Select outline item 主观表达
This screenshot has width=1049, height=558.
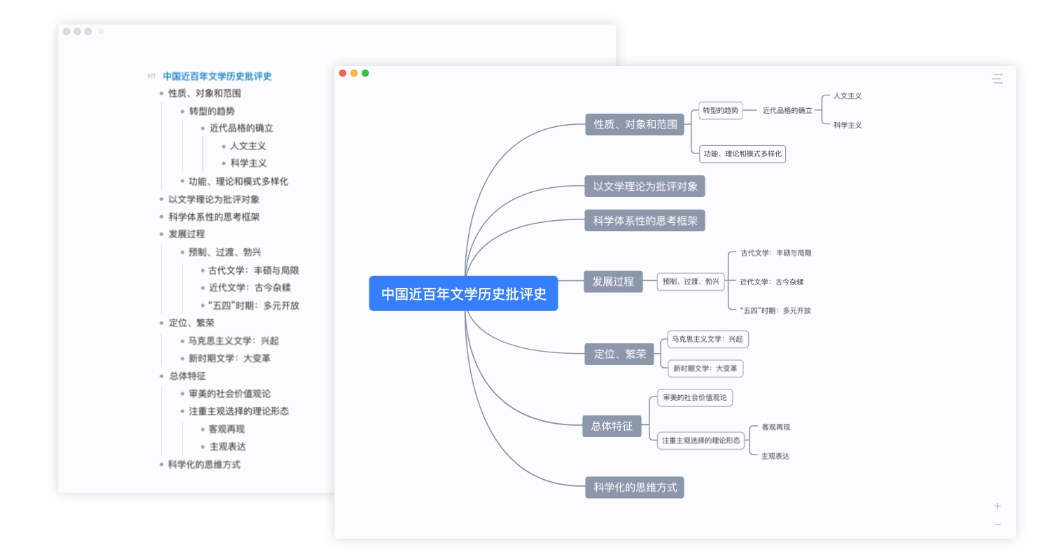227,447
